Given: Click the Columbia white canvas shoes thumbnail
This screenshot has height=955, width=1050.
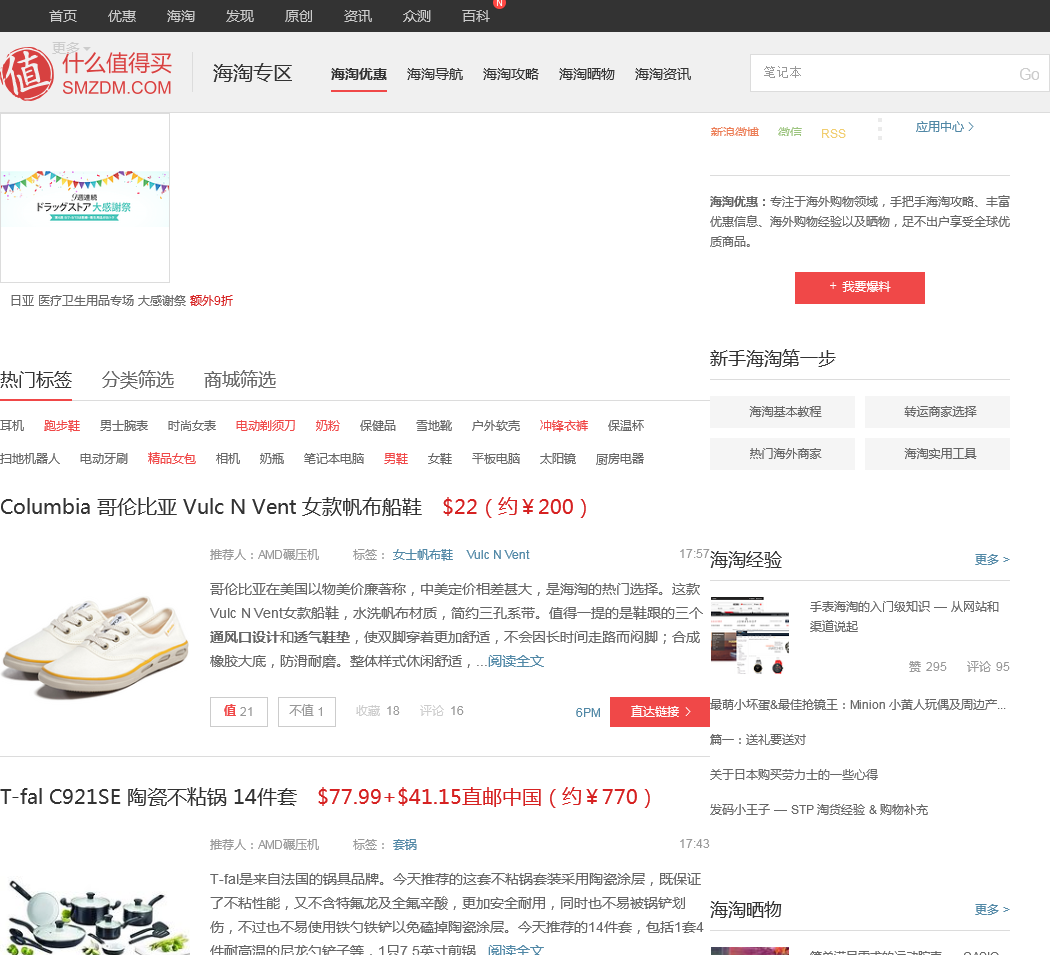Looking at the screenshot, I should 96,646.
